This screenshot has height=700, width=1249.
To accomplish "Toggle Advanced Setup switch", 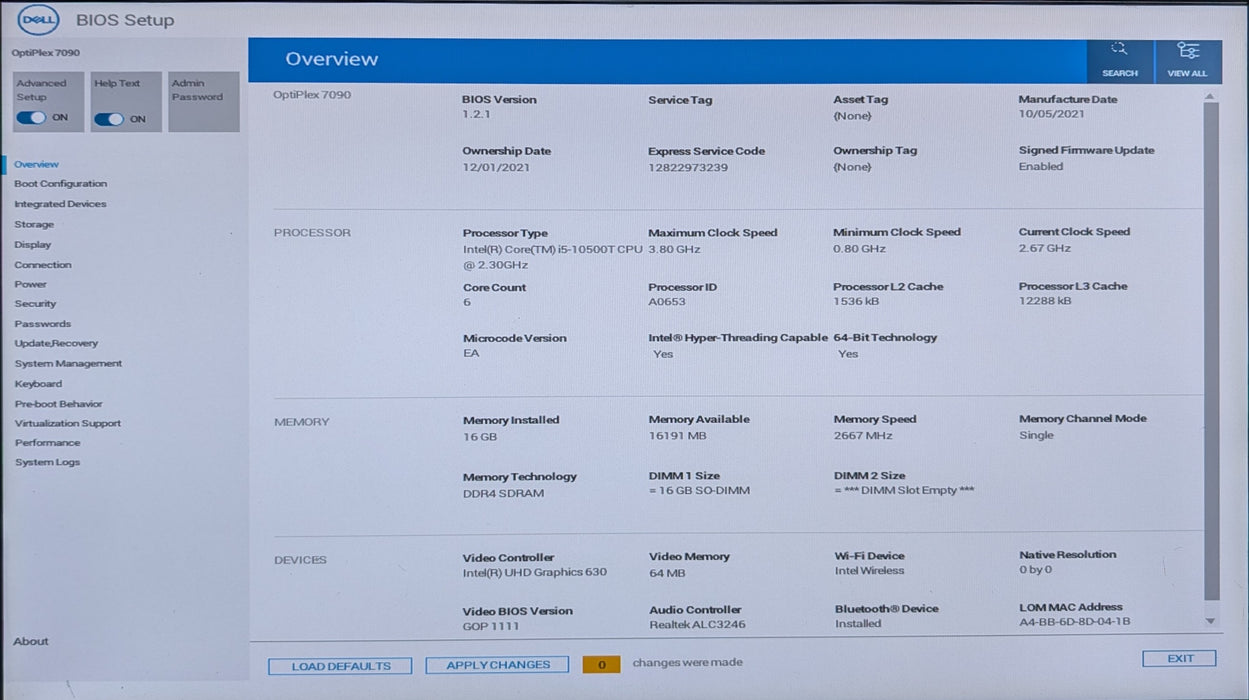I will click(32, 118).
